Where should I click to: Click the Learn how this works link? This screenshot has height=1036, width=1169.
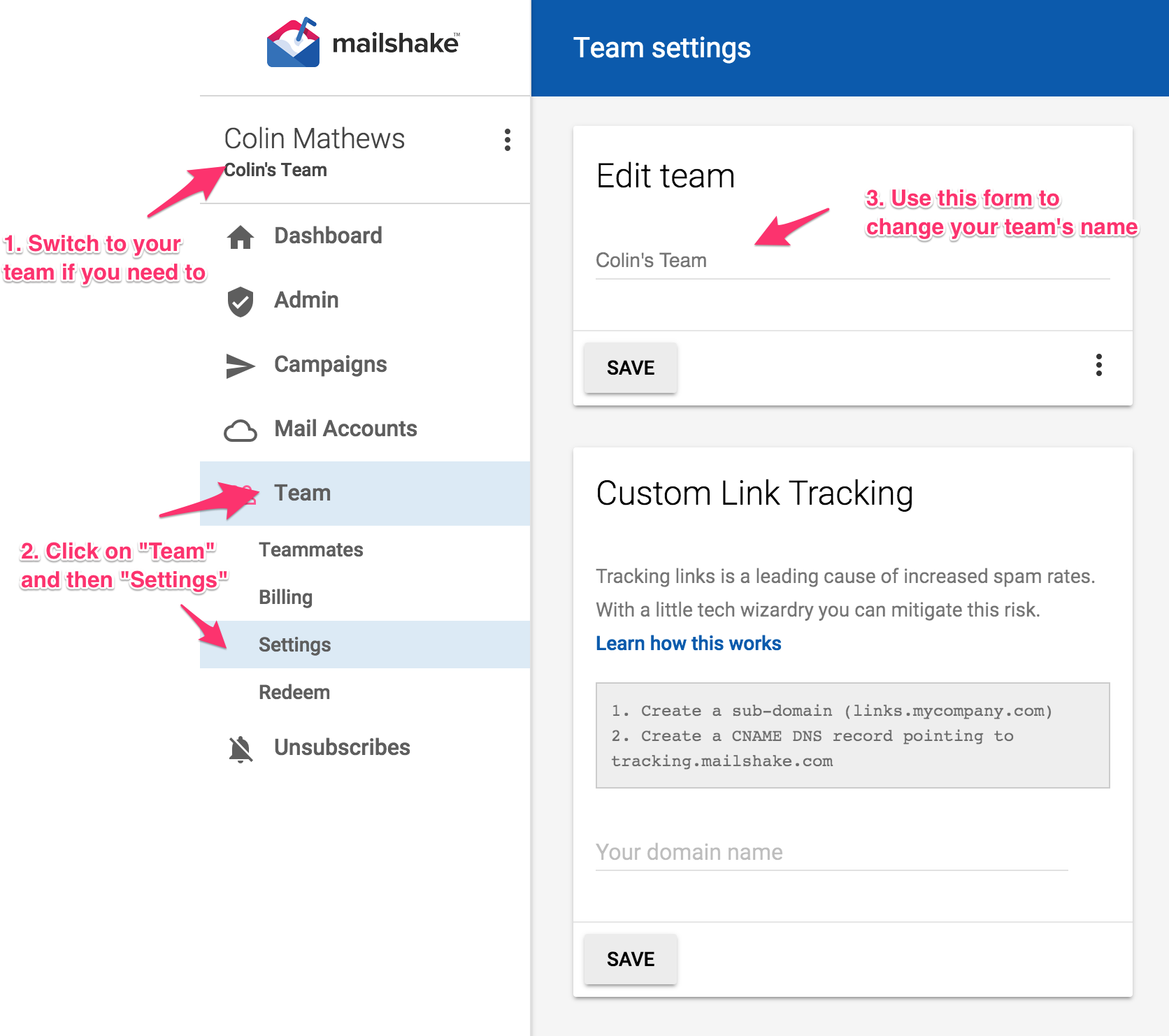coord(688,644)
